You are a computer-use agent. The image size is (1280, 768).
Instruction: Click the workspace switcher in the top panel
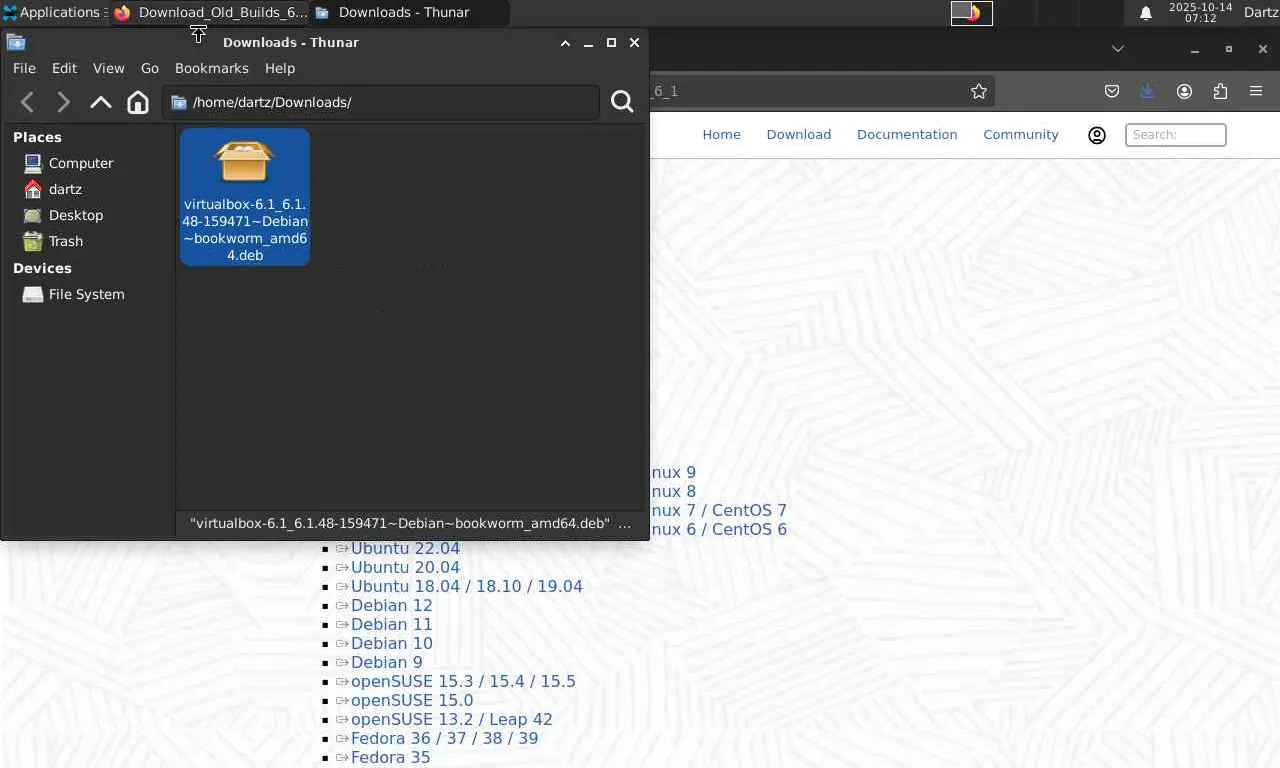point(971,13)
